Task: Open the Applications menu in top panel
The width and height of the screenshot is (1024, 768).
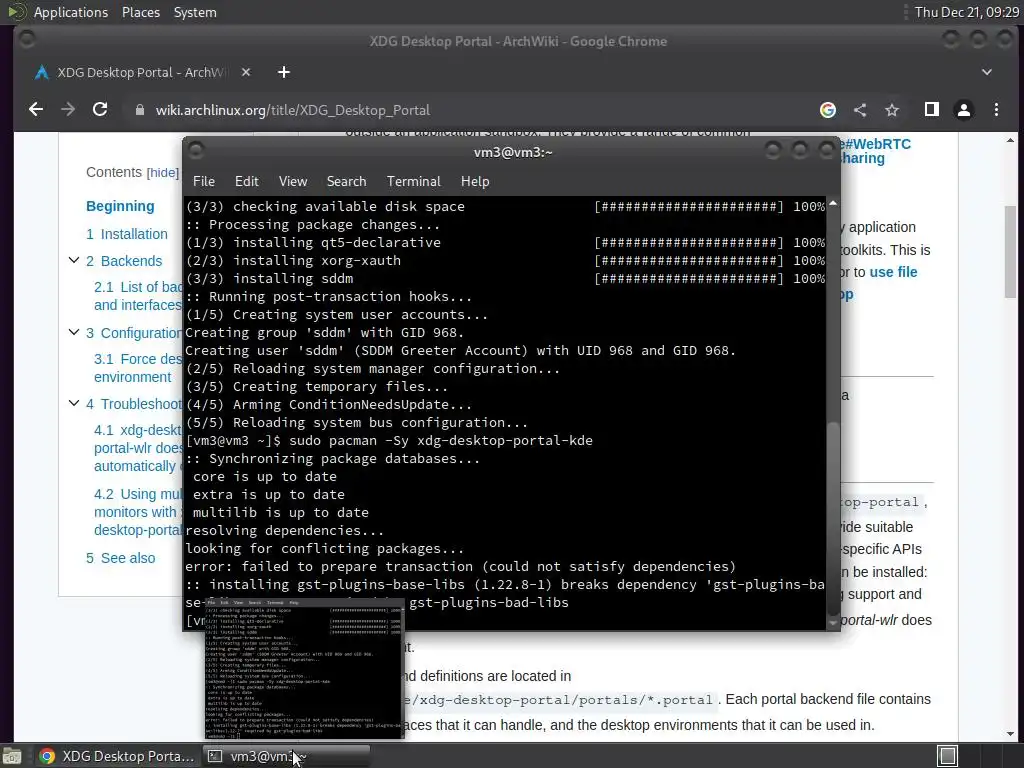Action: coord(71,12)
